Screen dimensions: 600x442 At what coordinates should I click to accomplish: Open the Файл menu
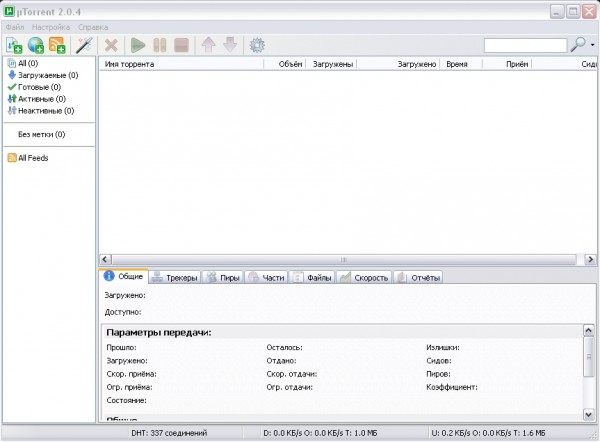click(x=15, y=27)
